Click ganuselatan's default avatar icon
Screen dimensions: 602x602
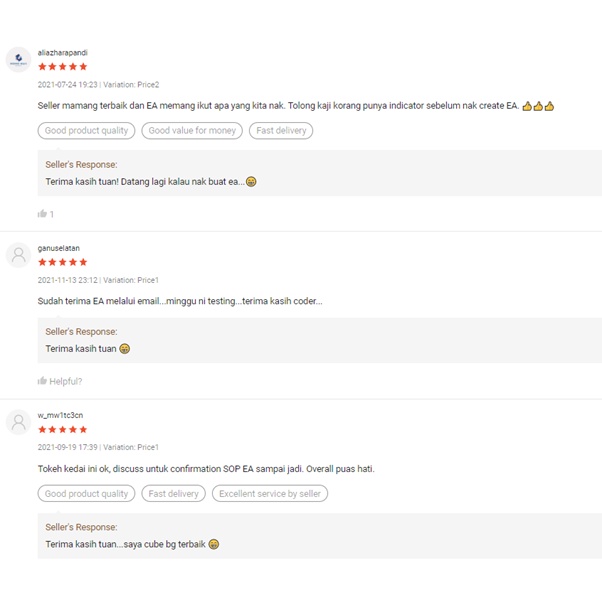click(18, 255)
